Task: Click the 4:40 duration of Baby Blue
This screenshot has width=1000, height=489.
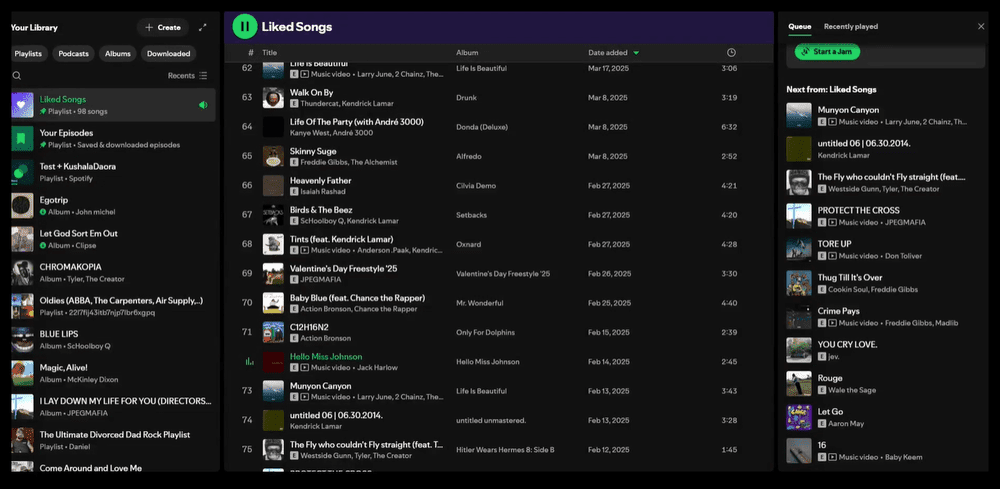Action: [729, 303]
